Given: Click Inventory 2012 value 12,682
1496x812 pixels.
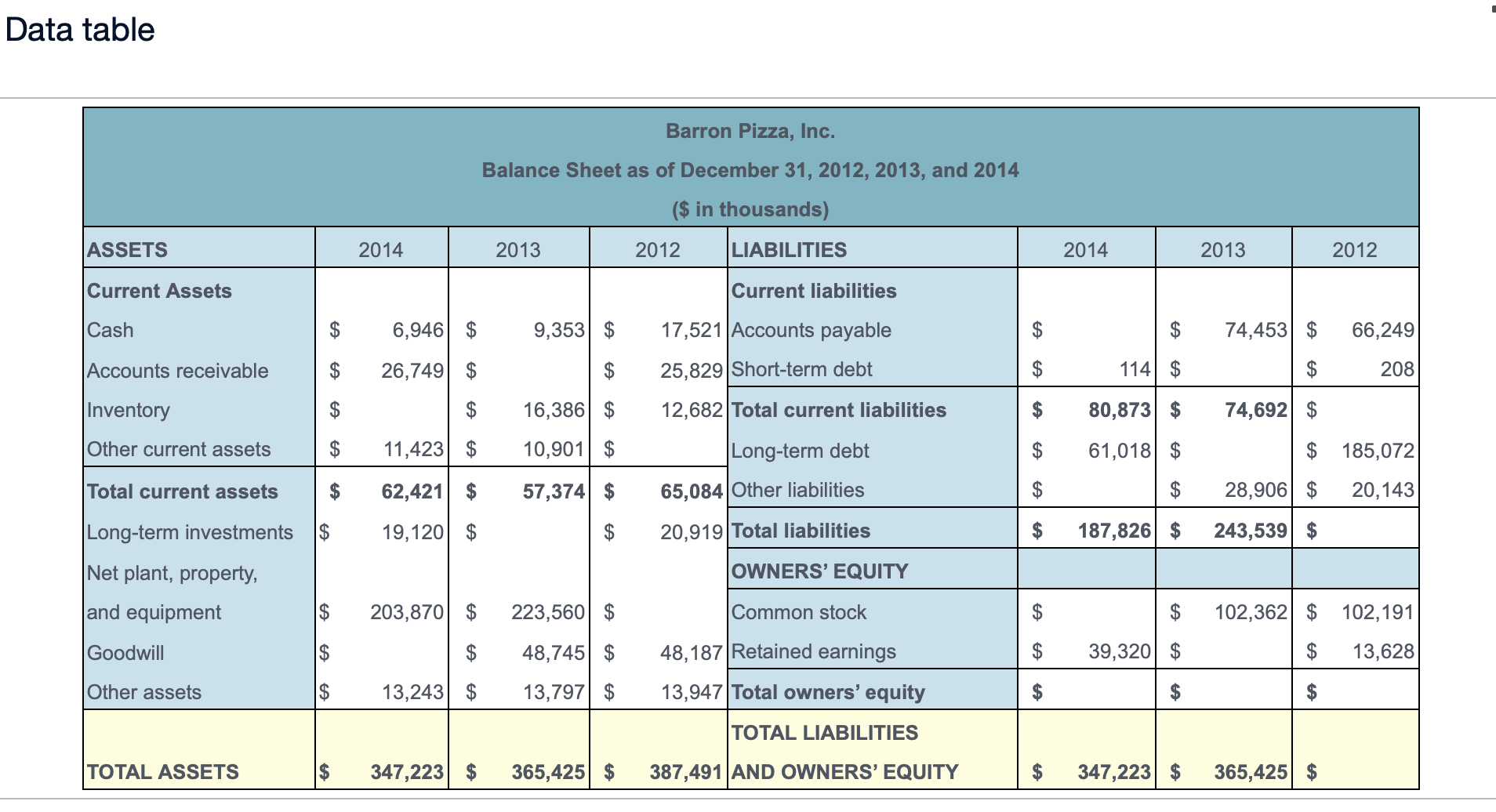Looking at the screenshot, I should click(x=692, y=410).
